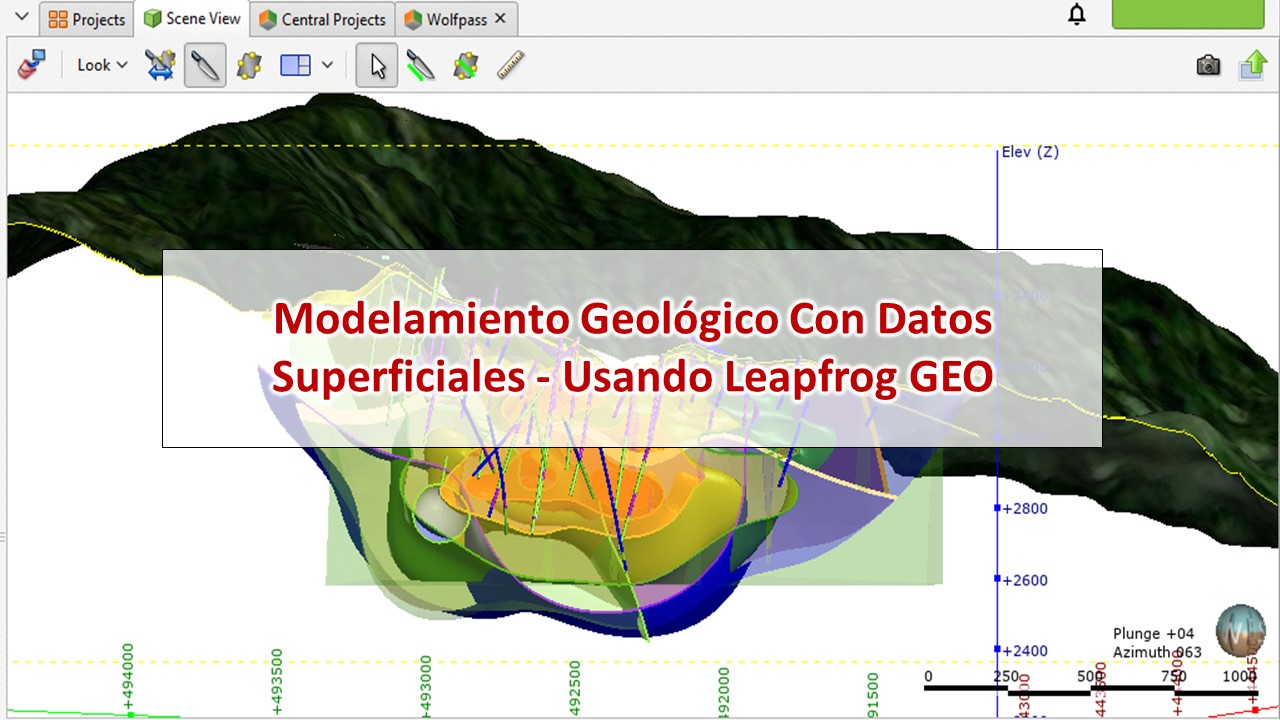Click the Azimuth 063 readout

coord(1157,652)
